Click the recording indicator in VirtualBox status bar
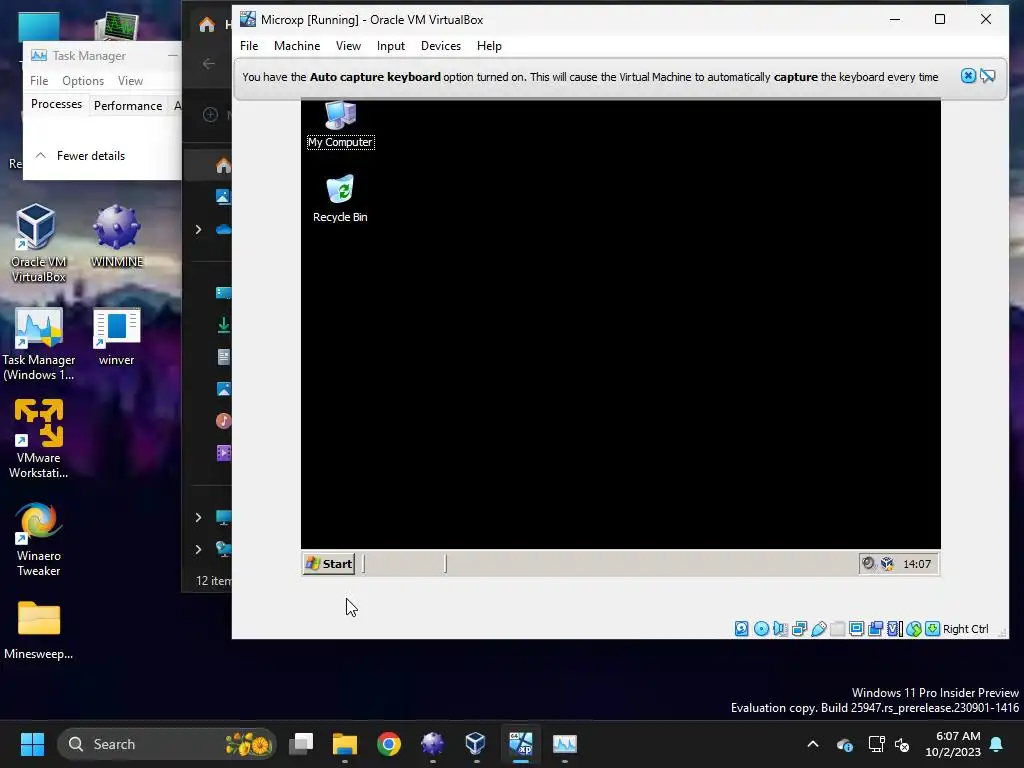 [x=875, y=629]
